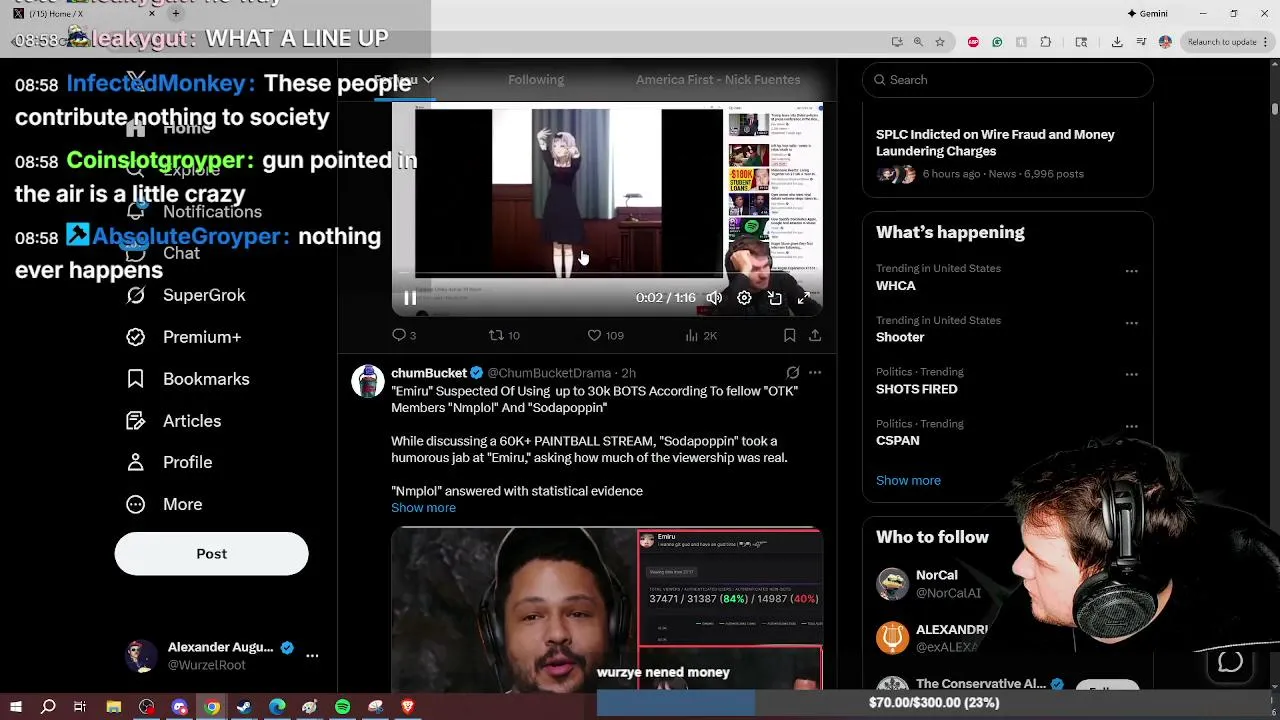Switch to America First - Nick Fuentes tab
This screenshot has width=1280, height=720.
click(x=718, y=80)
